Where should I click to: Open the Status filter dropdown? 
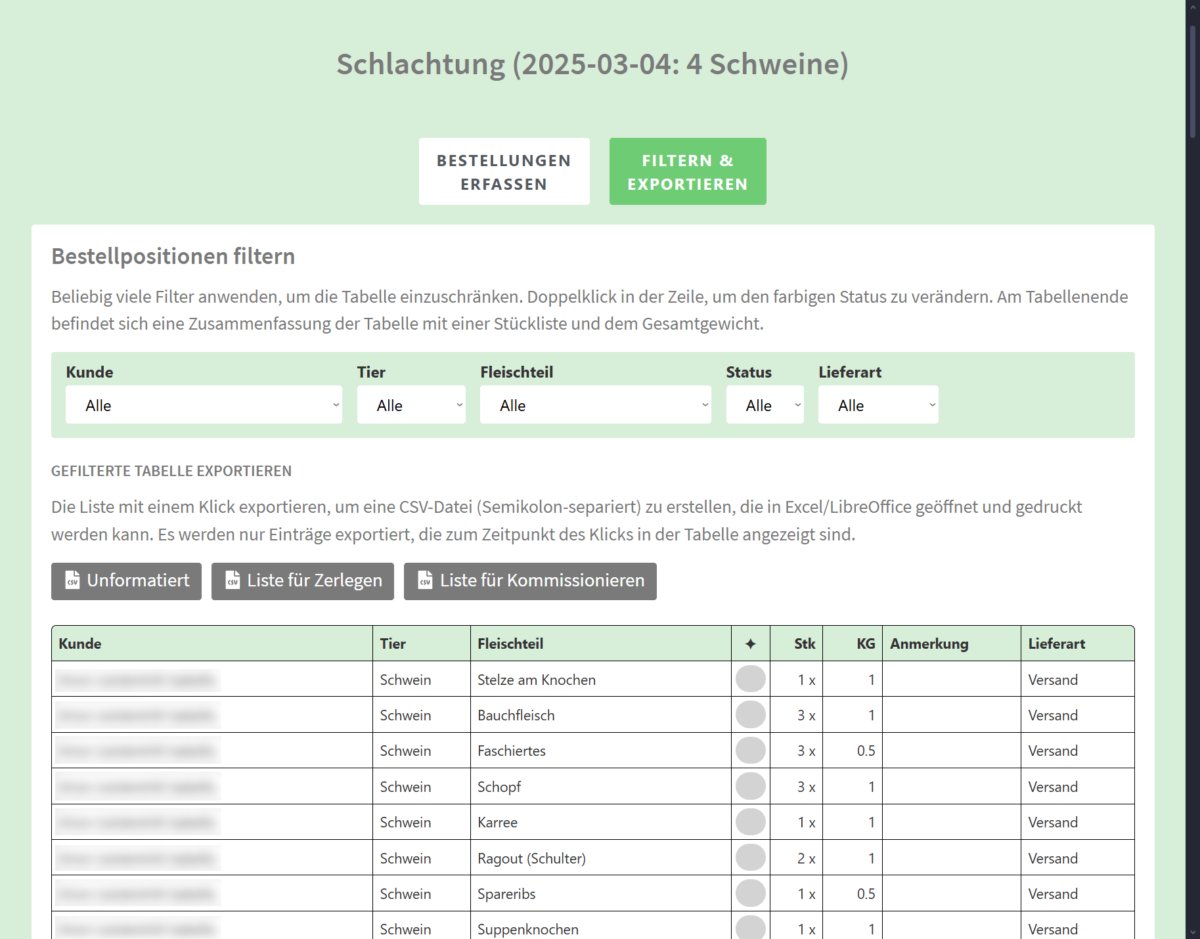click(x=765, y=404)
